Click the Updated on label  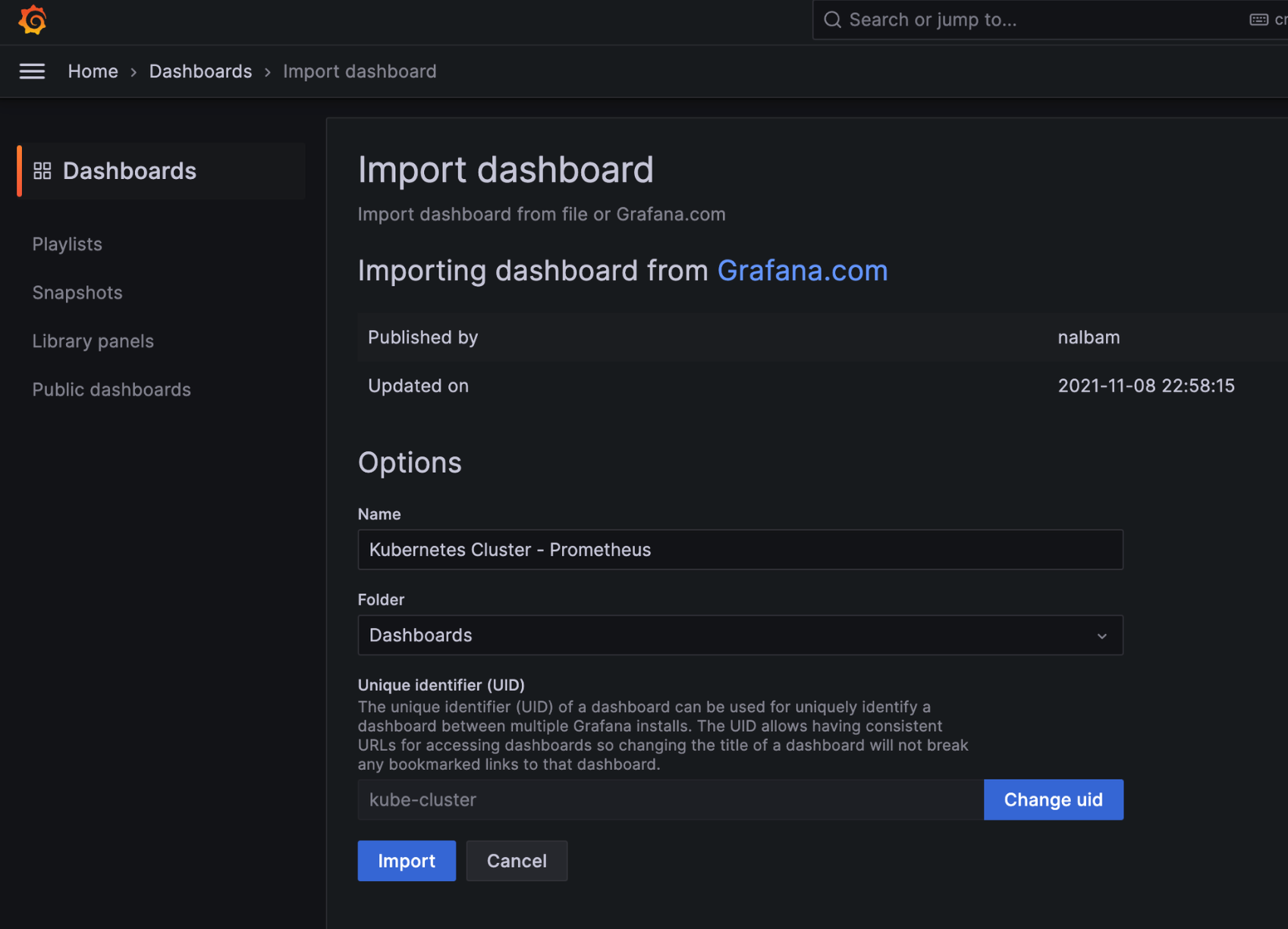point(418,386)
